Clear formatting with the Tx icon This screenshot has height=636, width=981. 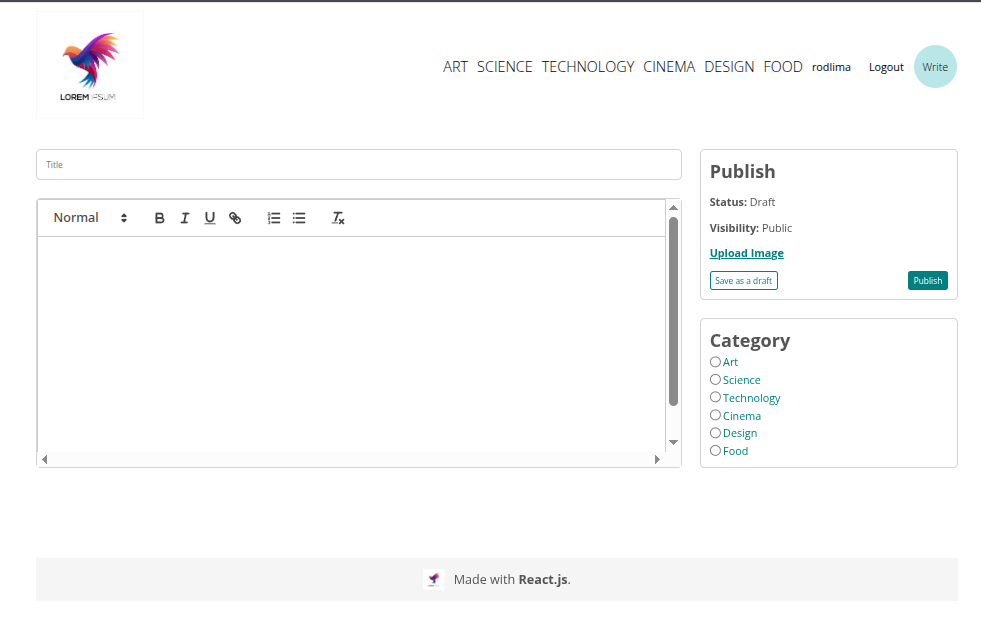[338, 218]
